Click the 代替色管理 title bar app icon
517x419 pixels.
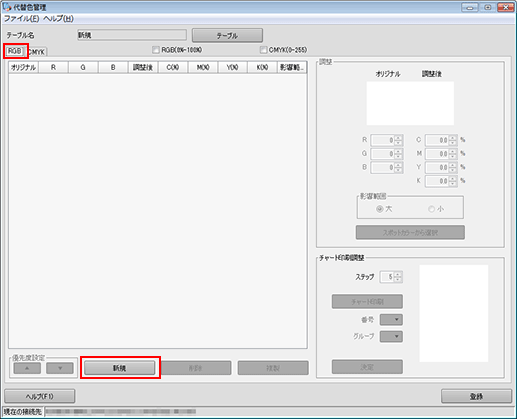[x=7, y=7]
